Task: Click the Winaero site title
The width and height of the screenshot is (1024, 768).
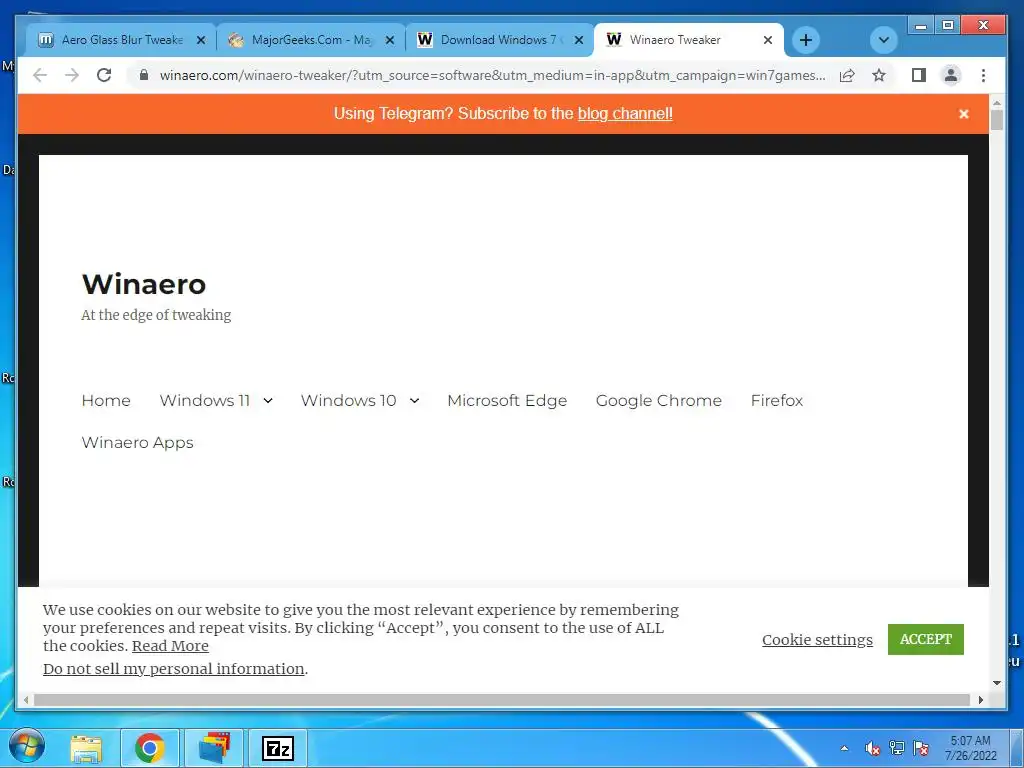Action: 144,284
